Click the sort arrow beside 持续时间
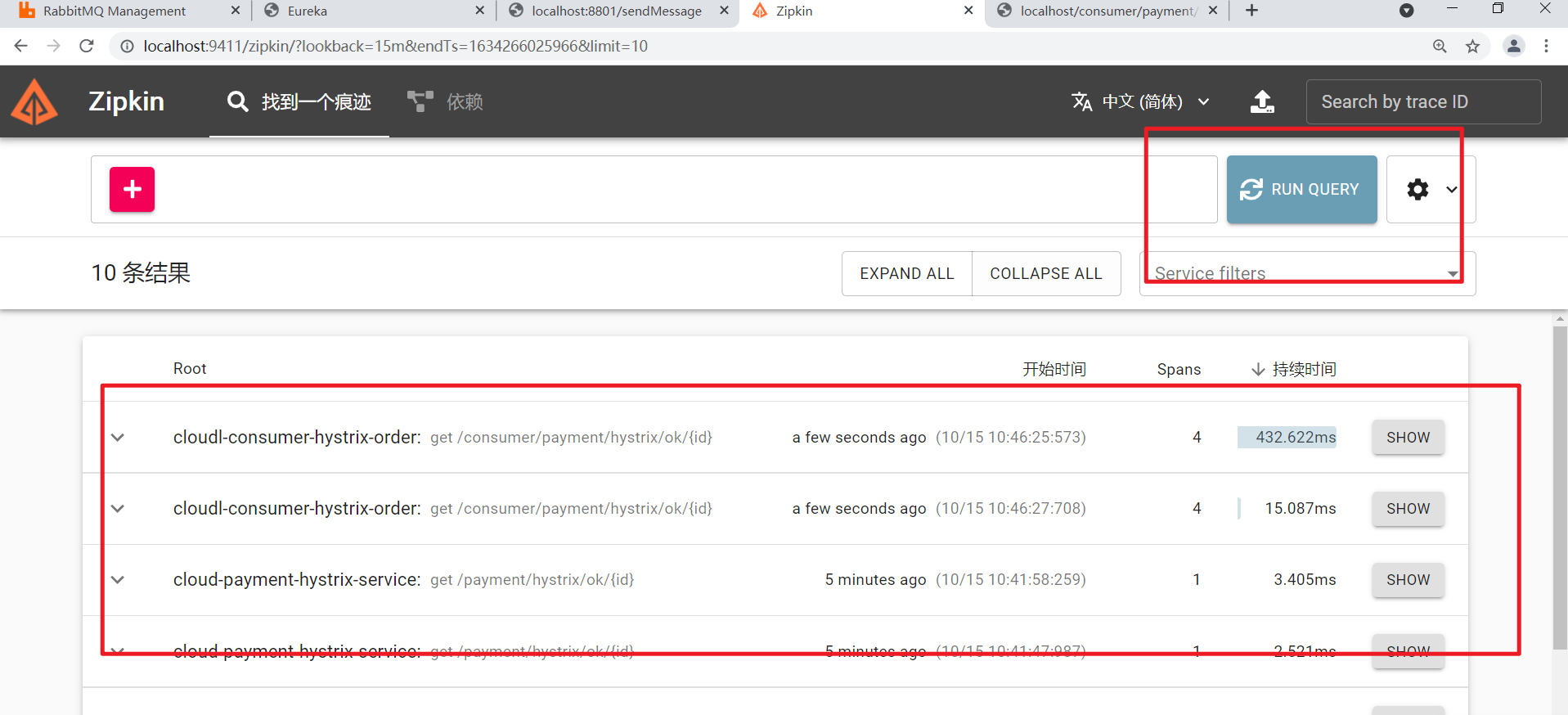Viewport: 1568px width, 715px height. 1258,369
